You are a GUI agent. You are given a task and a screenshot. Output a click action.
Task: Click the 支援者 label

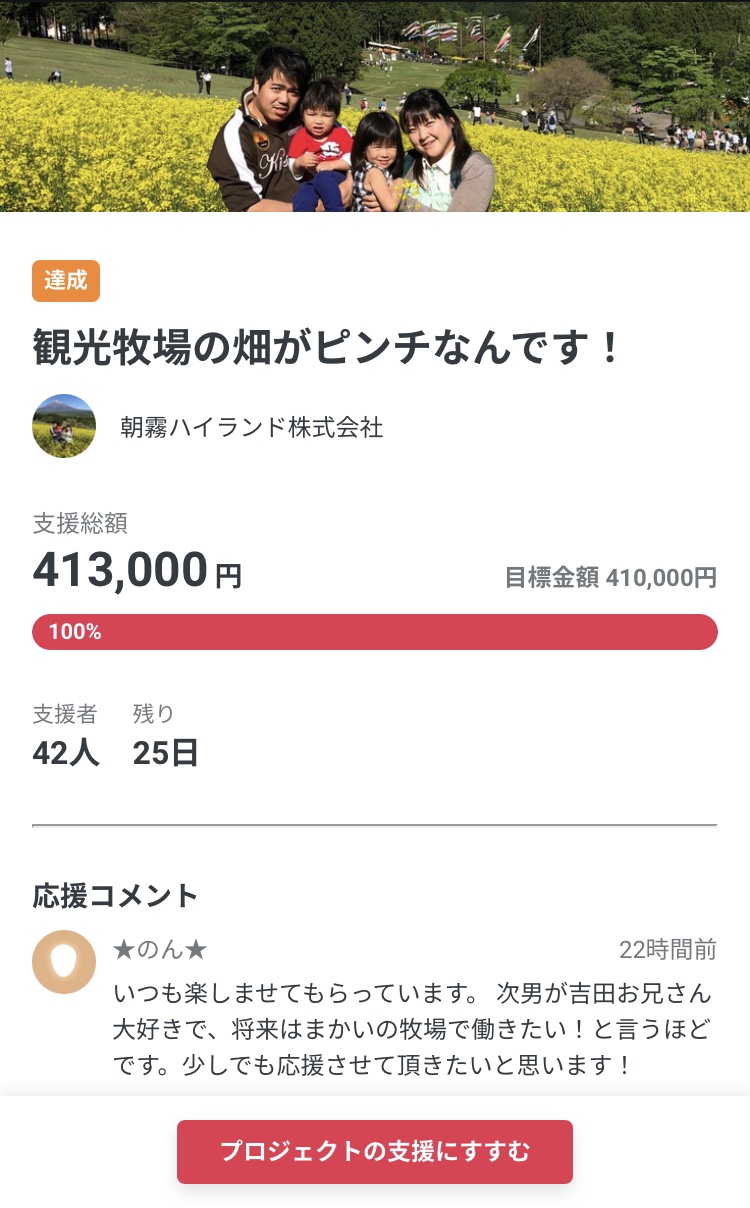click(x=65, y=714)
